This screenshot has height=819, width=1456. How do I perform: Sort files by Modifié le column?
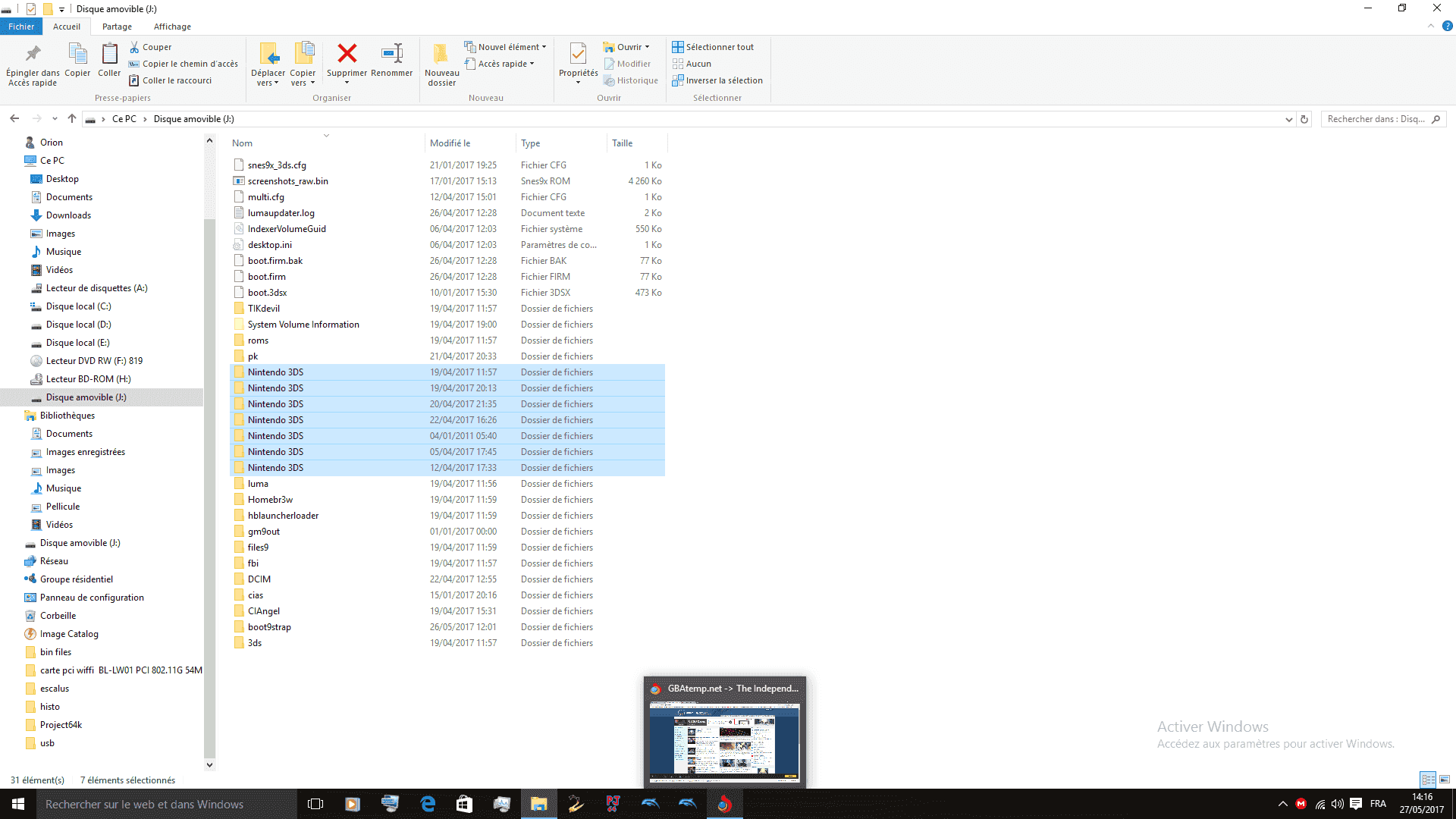[470, 143]
